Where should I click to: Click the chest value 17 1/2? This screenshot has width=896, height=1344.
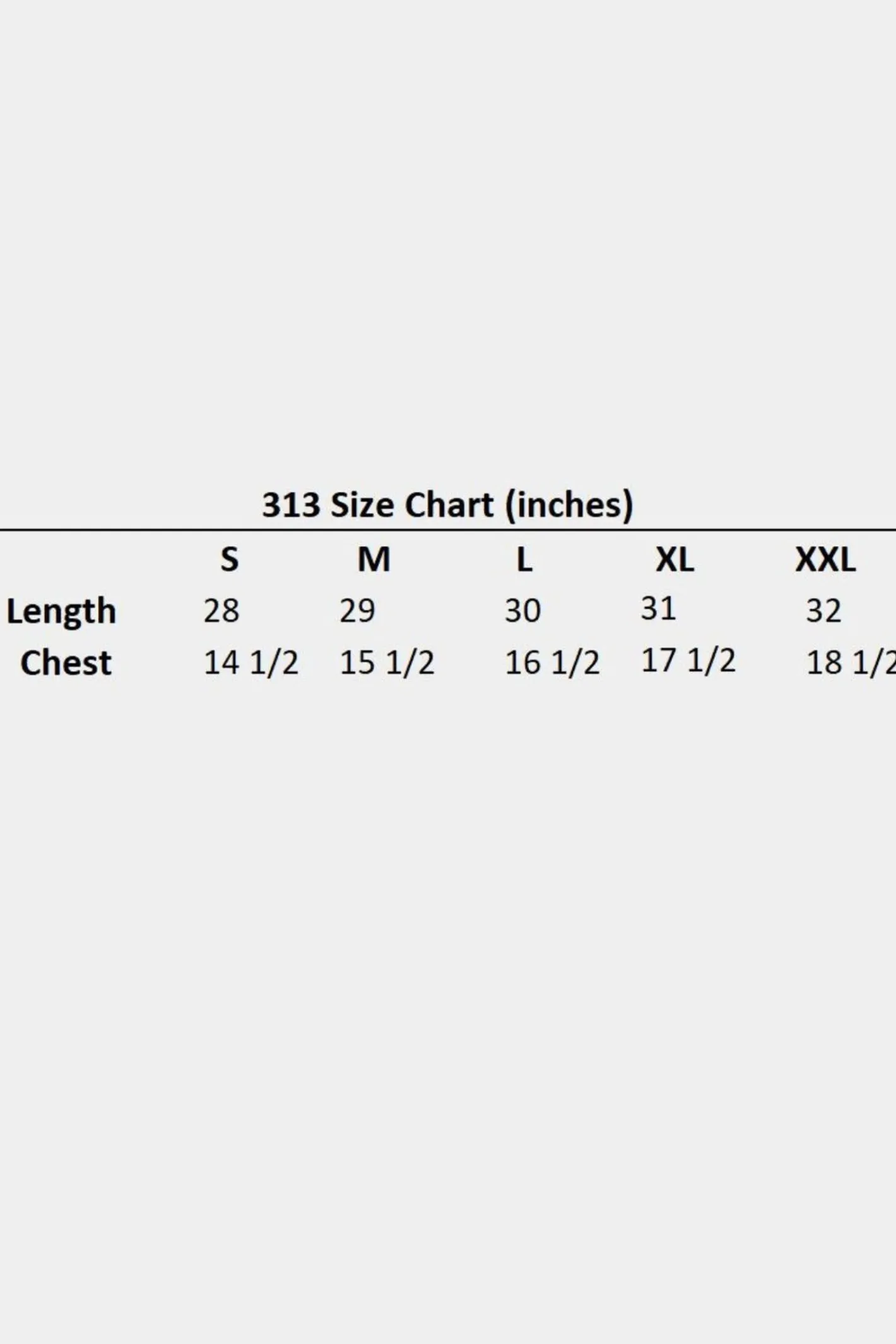688,661
